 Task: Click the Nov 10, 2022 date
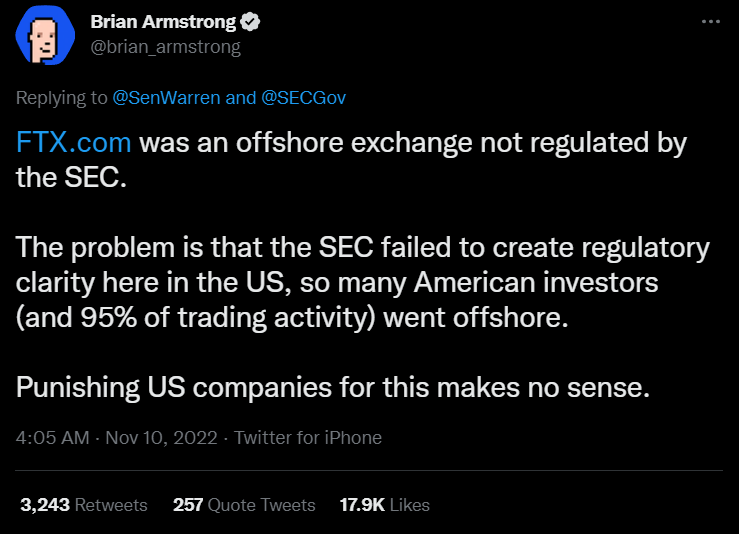pyautogui.click(x=165, y=437)
